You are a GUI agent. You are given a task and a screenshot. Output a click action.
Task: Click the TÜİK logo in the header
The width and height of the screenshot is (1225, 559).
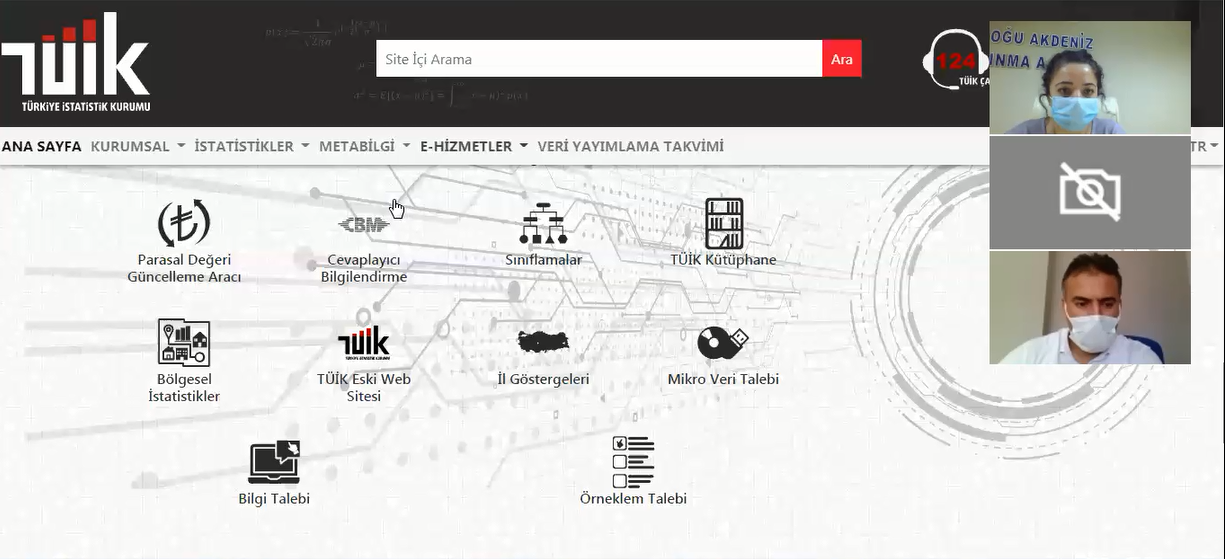pyautogui.click(x=75, y=62)
